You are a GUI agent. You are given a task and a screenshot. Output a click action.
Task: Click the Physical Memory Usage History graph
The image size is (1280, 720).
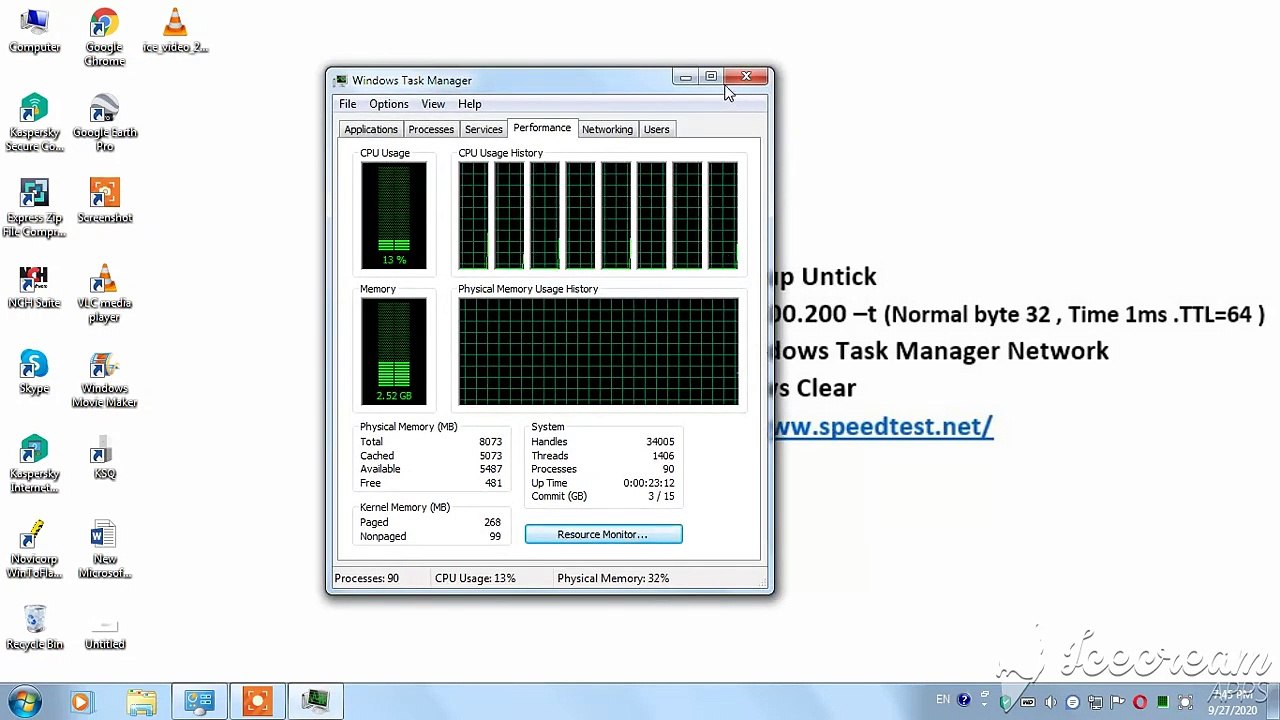[598, 351]
